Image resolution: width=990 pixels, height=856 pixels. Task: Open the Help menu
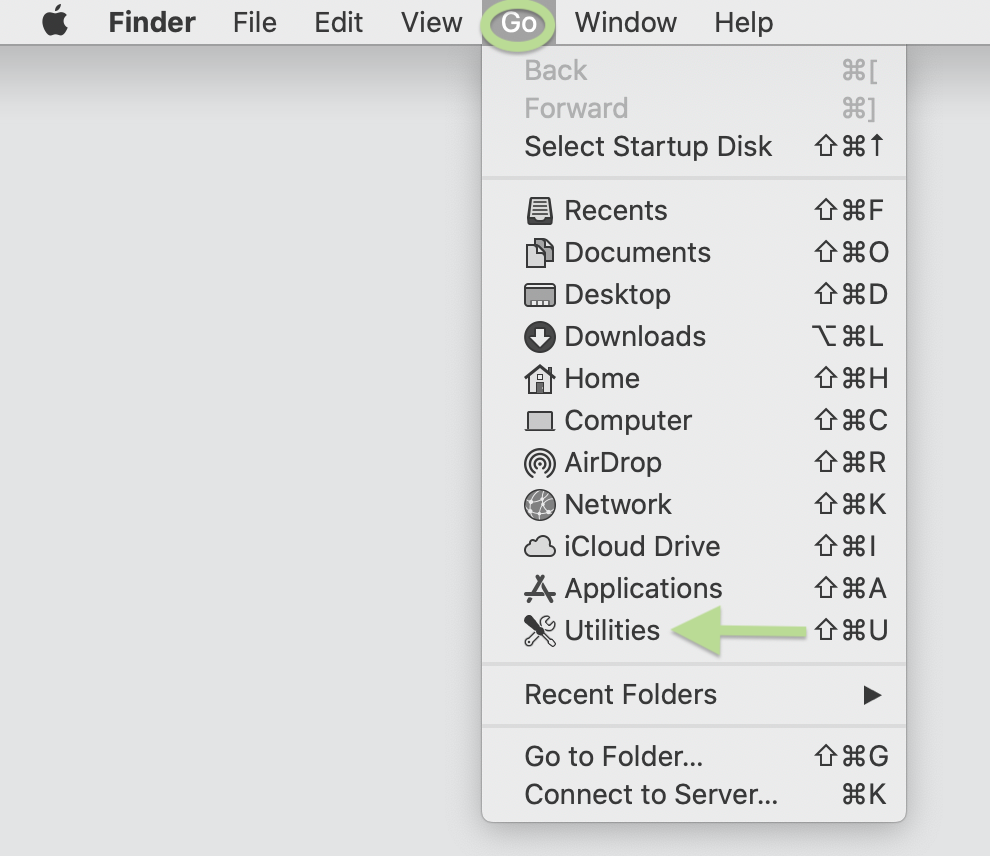click(743, 22)
